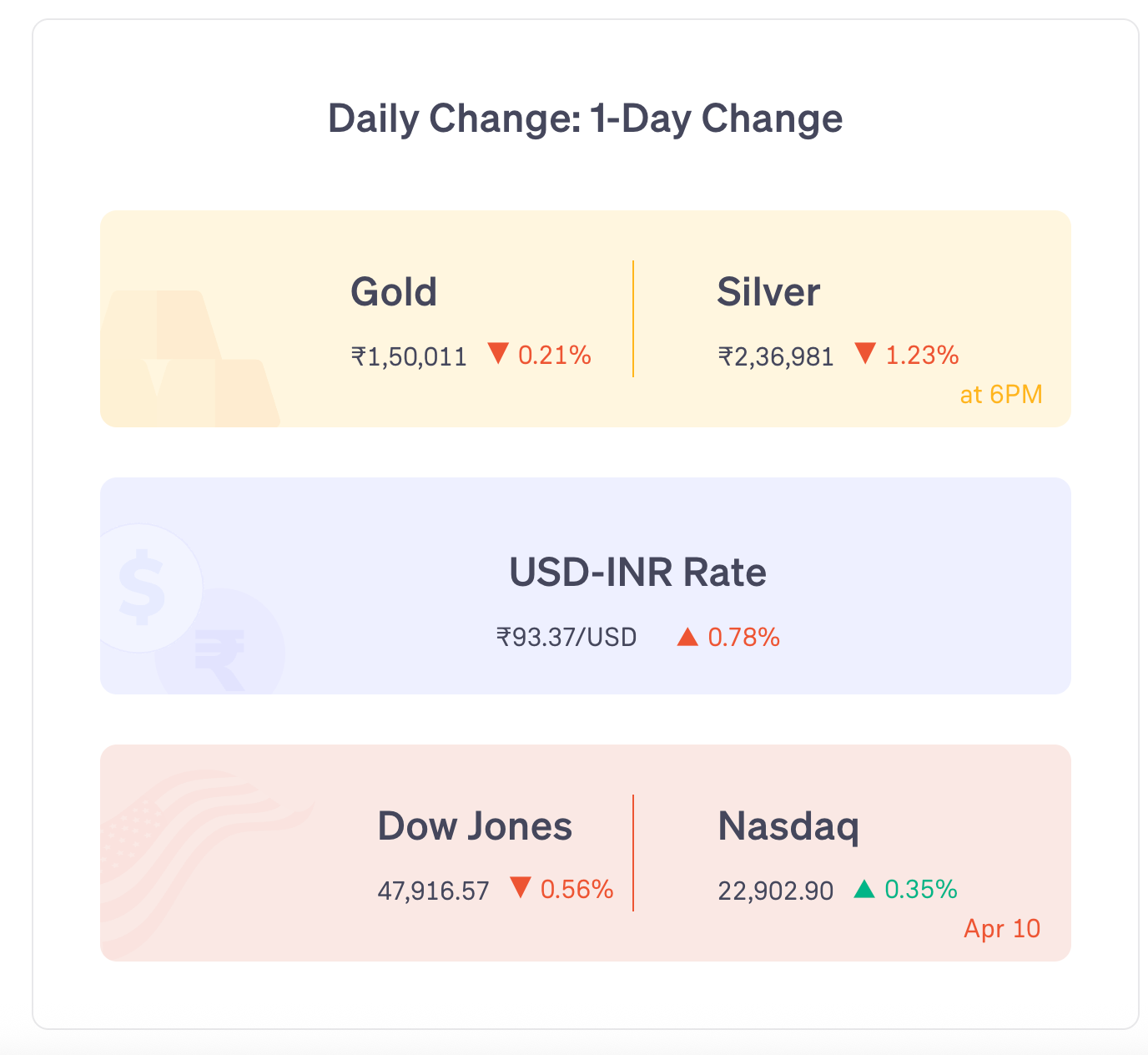The image size is (1148, 1055).
Task: Click the Gold heading
Action: 394,292
